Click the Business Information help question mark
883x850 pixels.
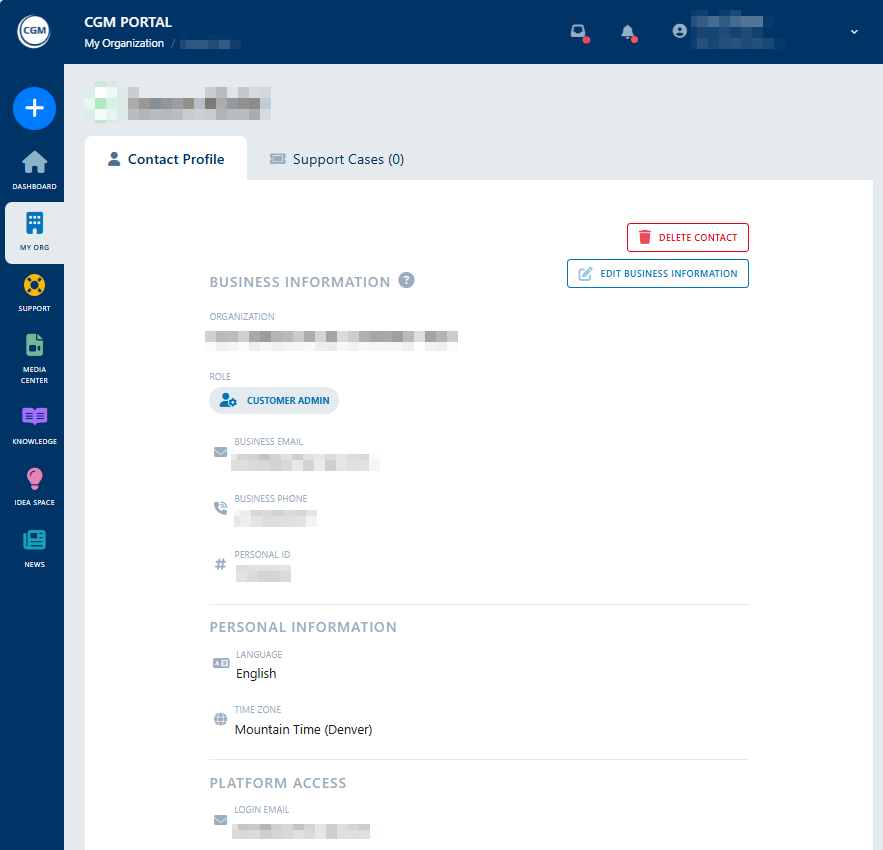point(406,280)
